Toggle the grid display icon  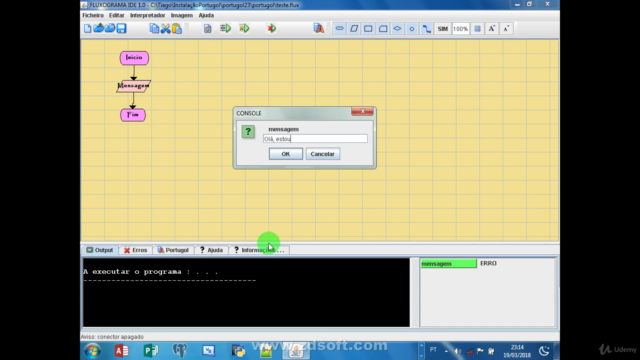click(x=477, y=29)
